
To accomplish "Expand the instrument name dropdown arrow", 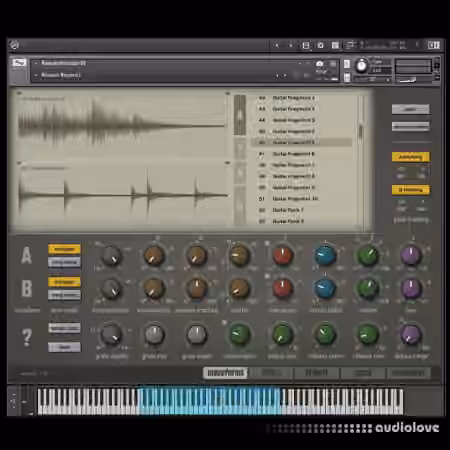I will (36, 63).
